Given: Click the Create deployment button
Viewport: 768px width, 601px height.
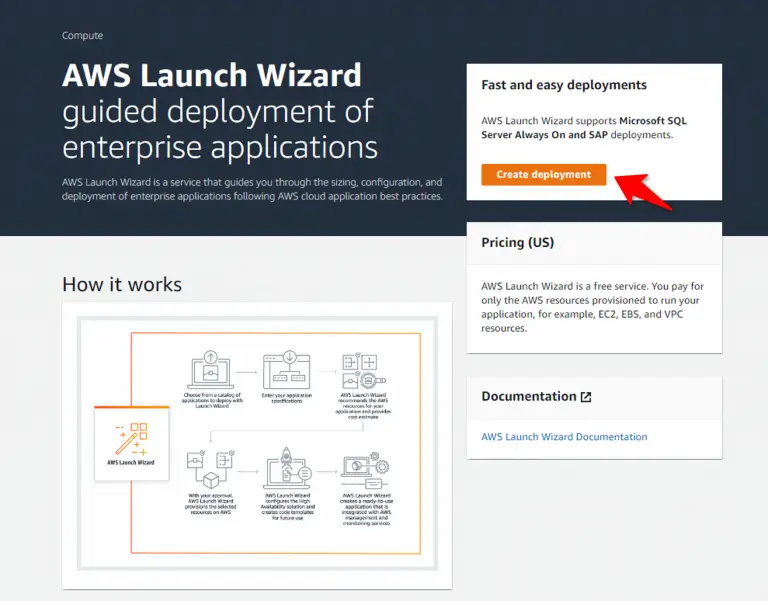Looking at the screenshot, I should pos(544,174).
